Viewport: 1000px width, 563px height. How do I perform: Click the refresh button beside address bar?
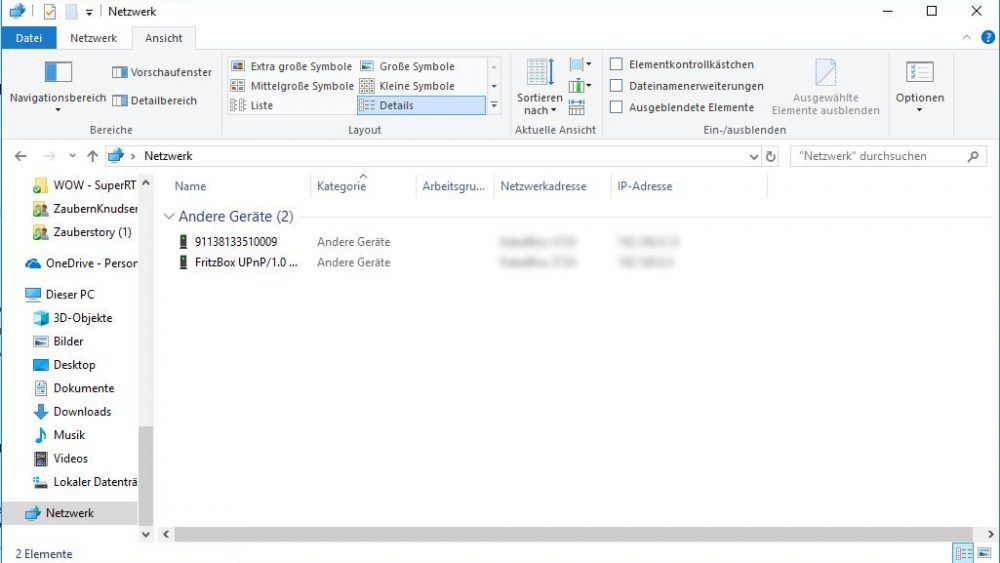click(770, 156)
